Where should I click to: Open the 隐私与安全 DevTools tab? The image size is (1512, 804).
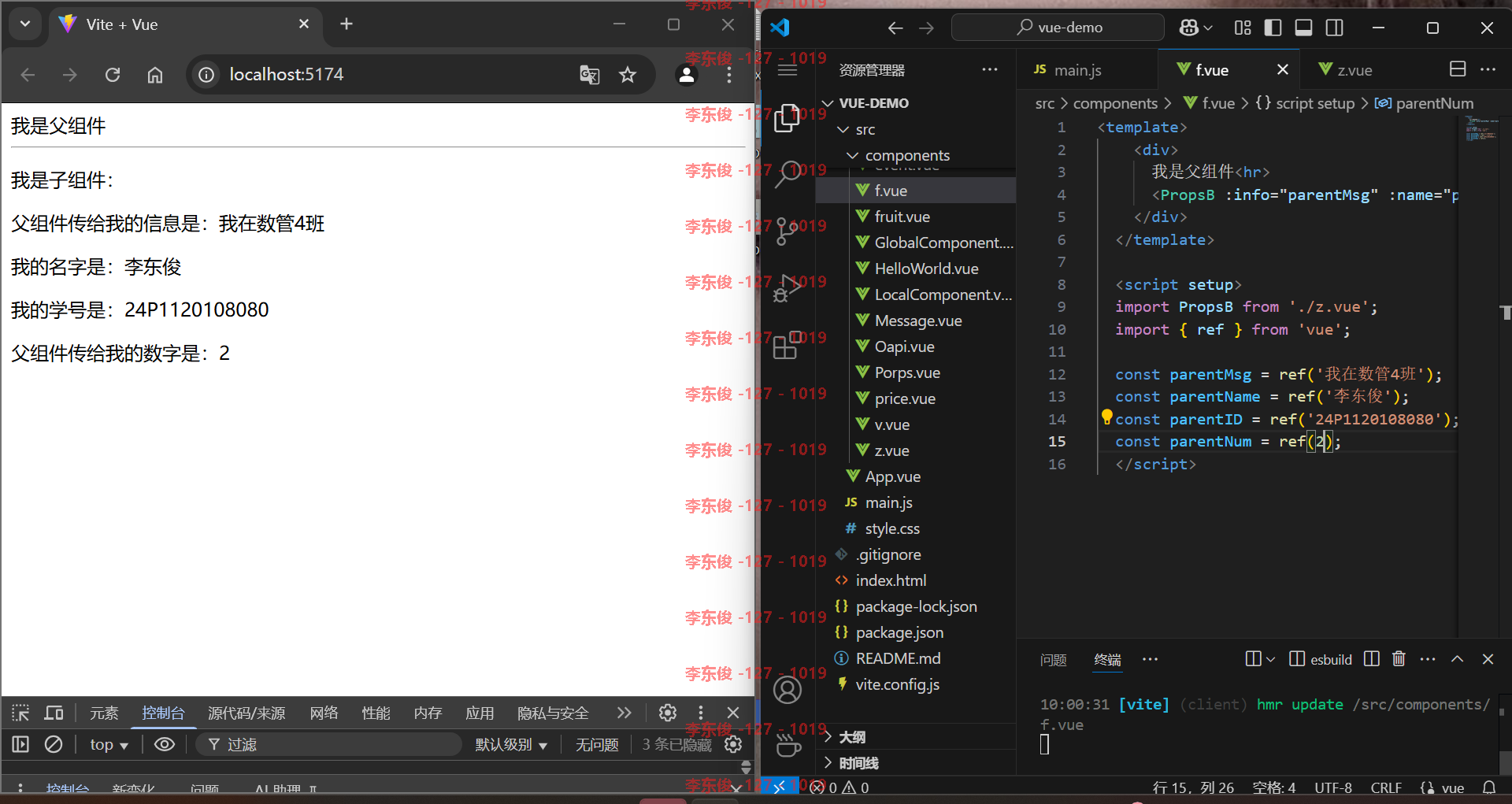[x=553, y=713]
